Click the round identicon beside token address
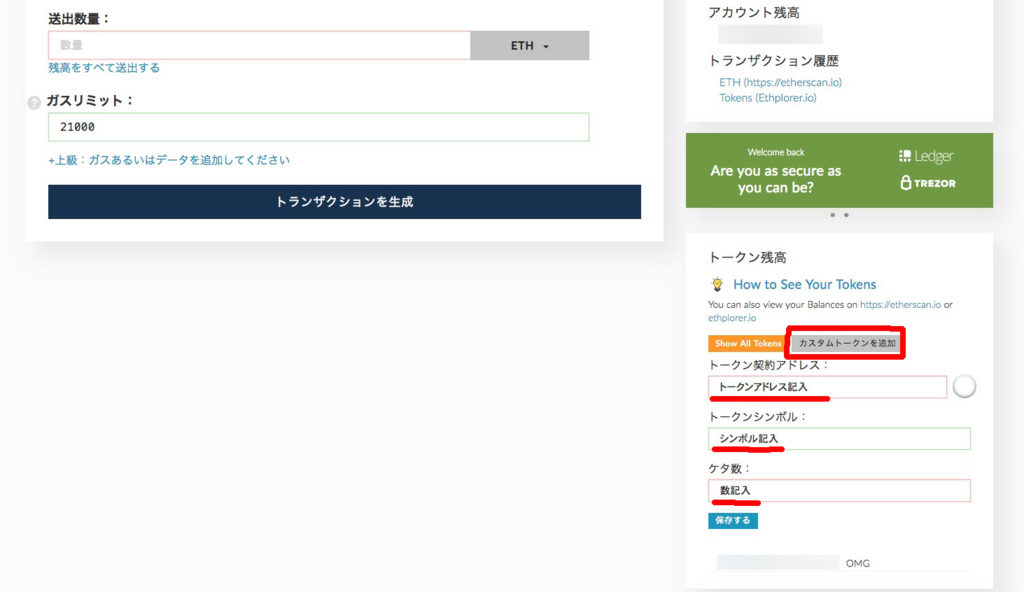 (x=964, y=387)
